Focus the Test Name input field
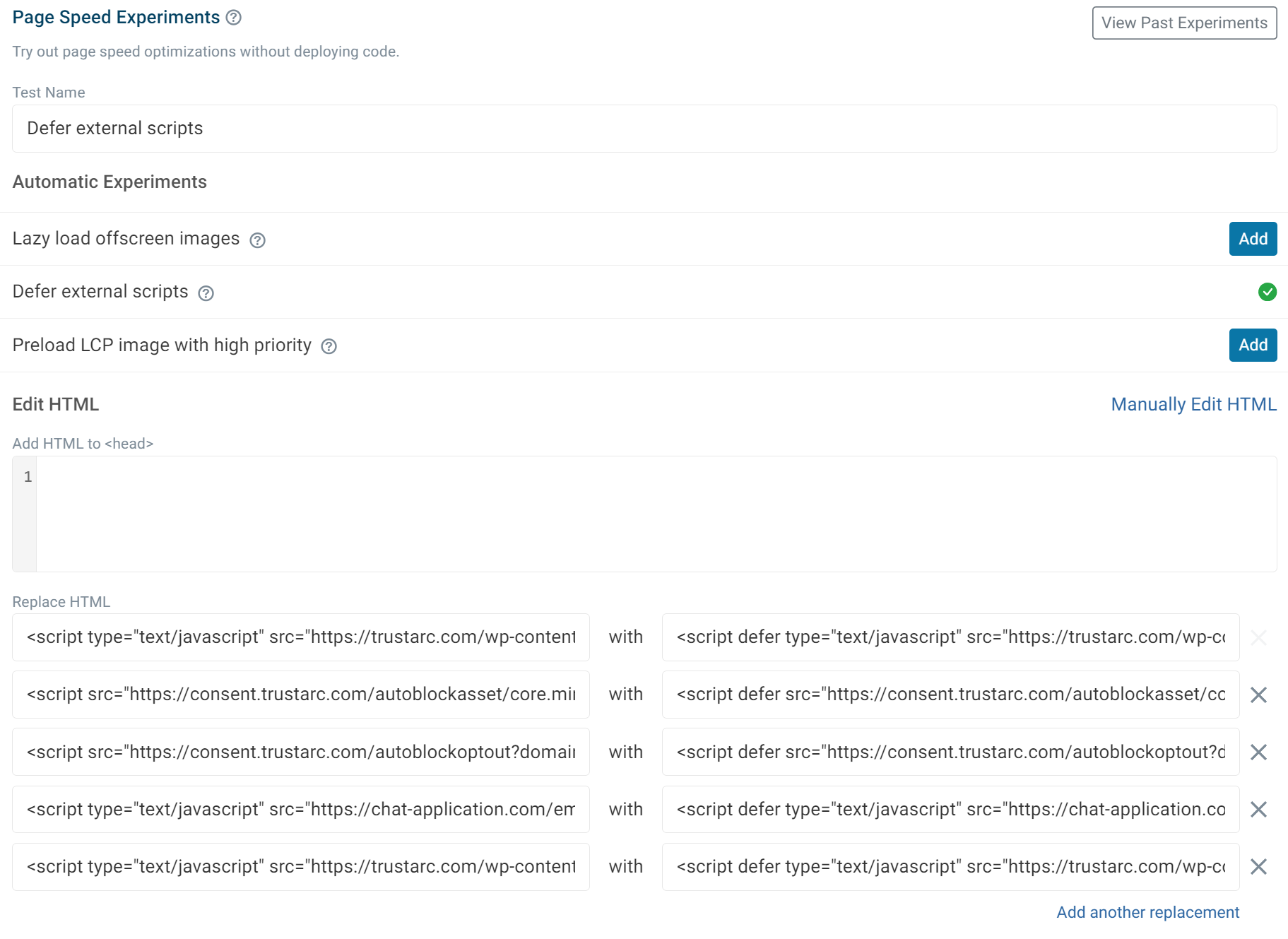The height and width of the screenshot is (939, 1288). pos(644,129)
